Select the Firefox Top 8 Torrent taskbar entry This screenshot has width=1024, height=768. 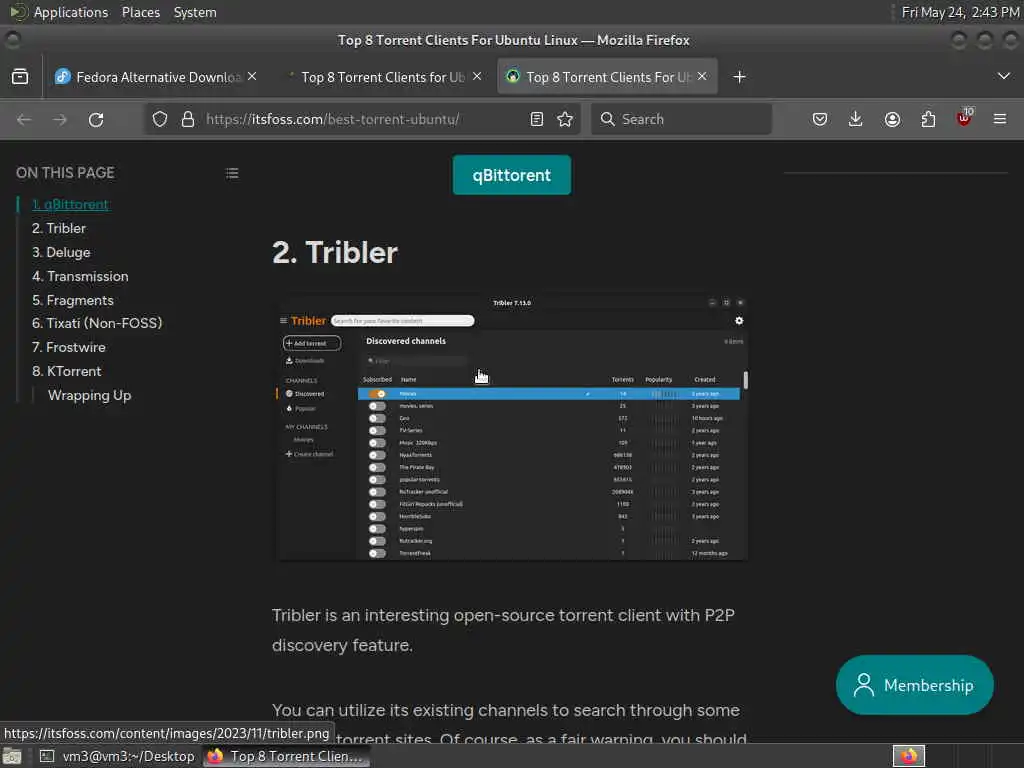(286, 756)
